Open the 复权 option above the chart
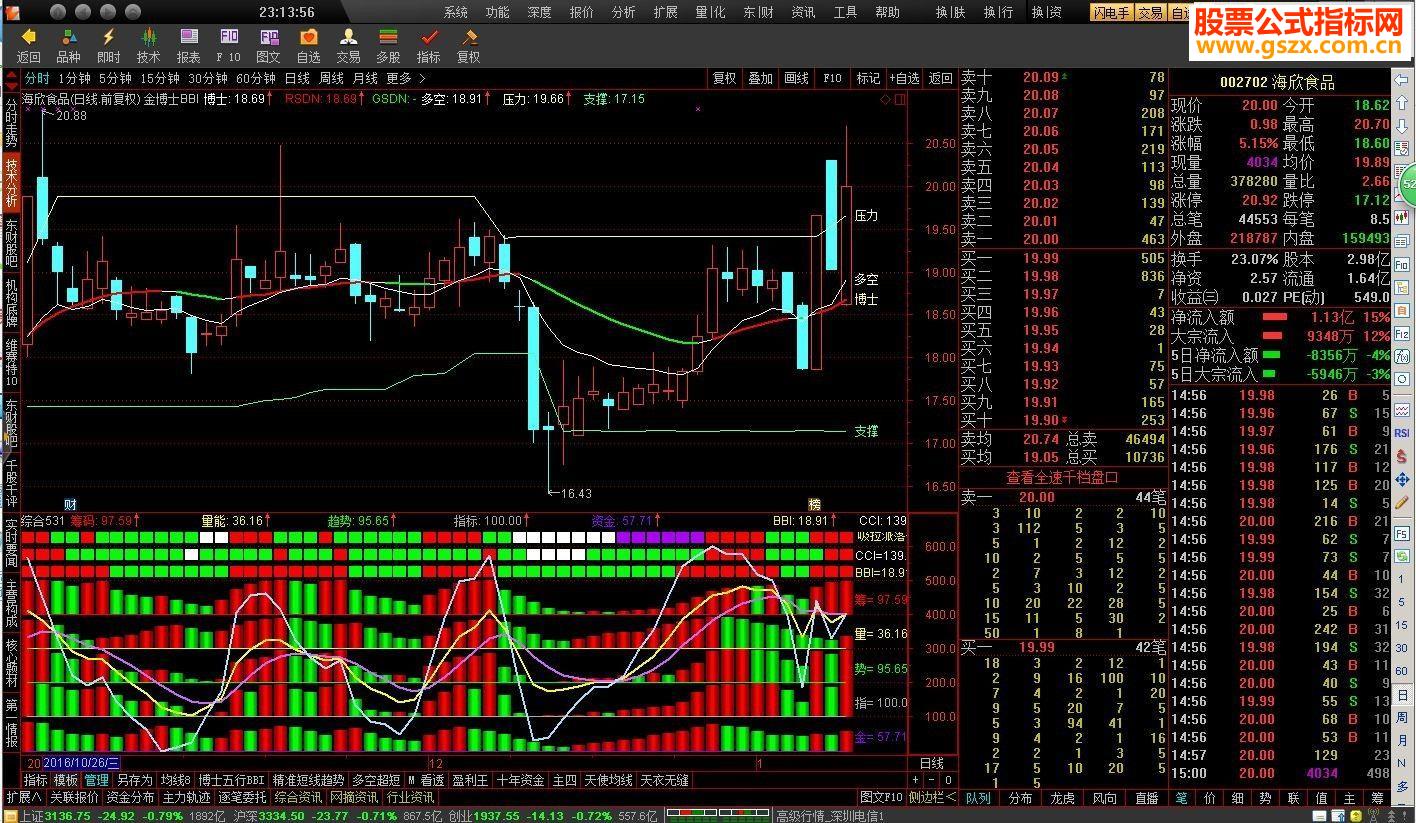Screen dimensions: 1416x823 [724, 78]
